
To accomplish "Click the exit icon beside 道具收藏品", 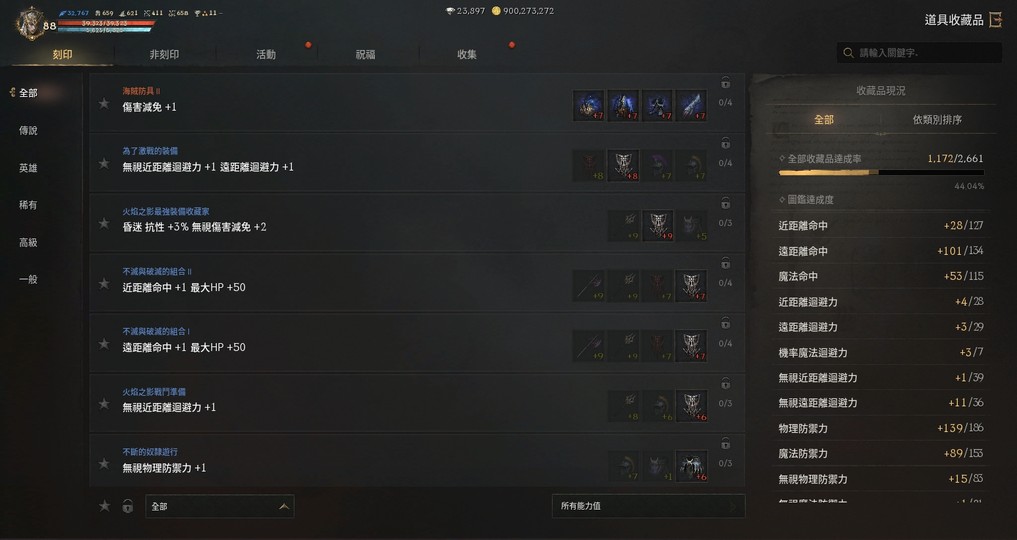I will [x=996, y=20].
